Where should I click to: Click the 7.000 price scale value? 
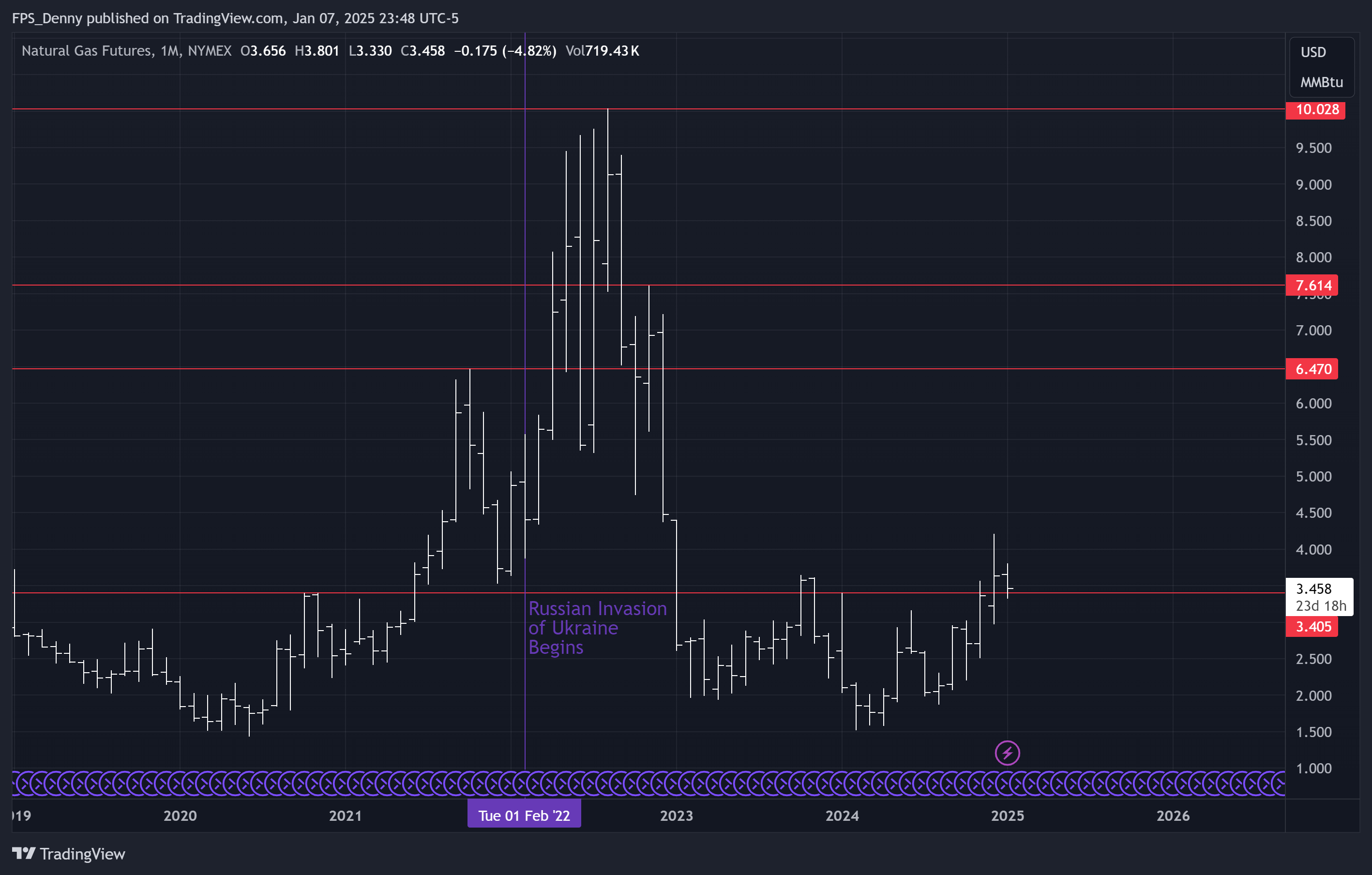pyautogui.click(x=1313, y=331)
